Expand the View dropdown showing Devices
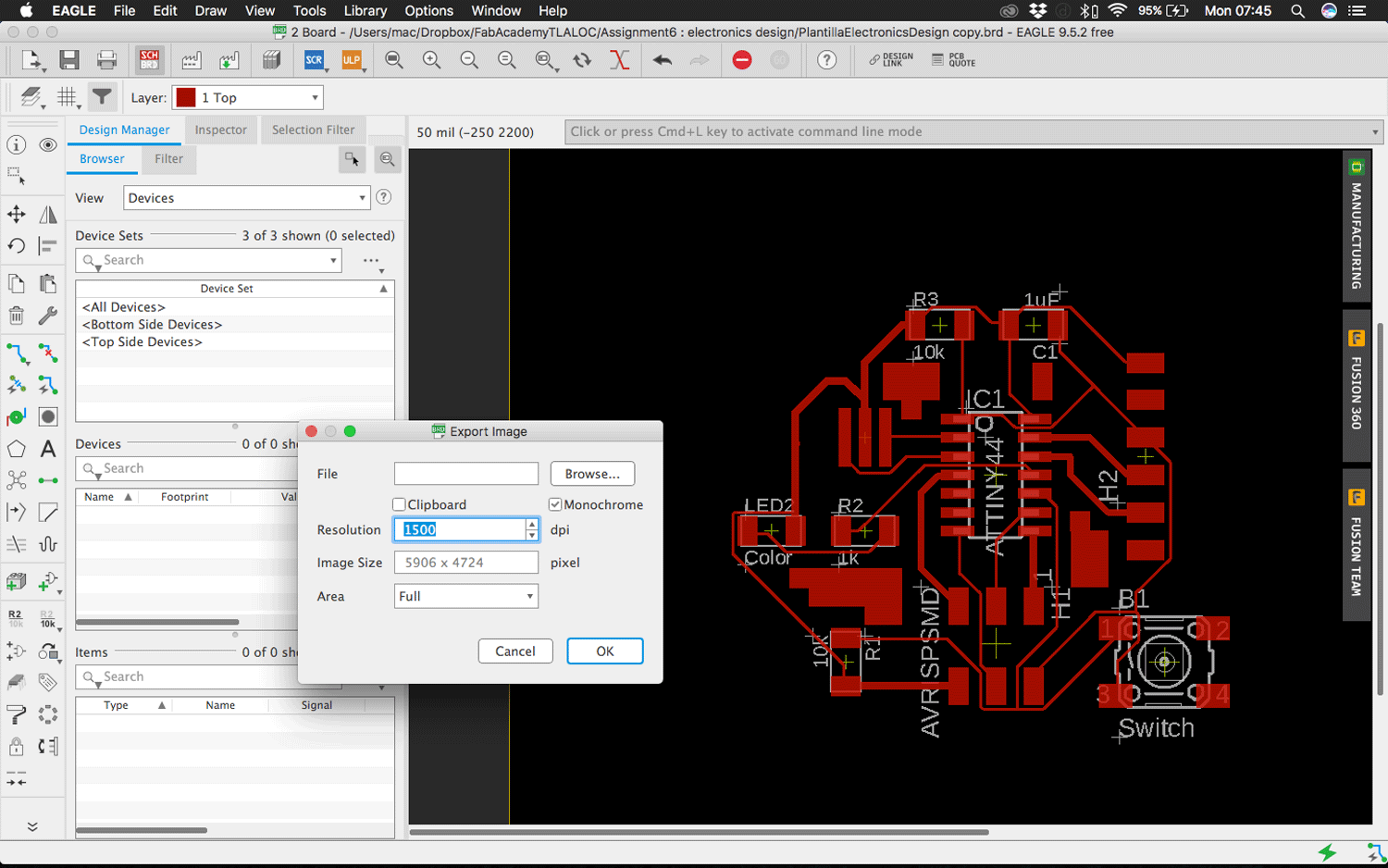1388x868 pixels. click(x=246, y=198)
